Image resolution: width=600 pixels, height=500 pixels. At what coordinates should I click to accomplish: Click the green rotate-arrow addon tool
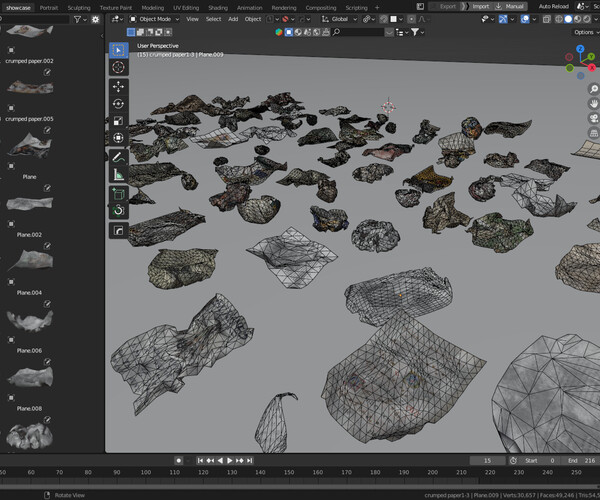point(118,211)
